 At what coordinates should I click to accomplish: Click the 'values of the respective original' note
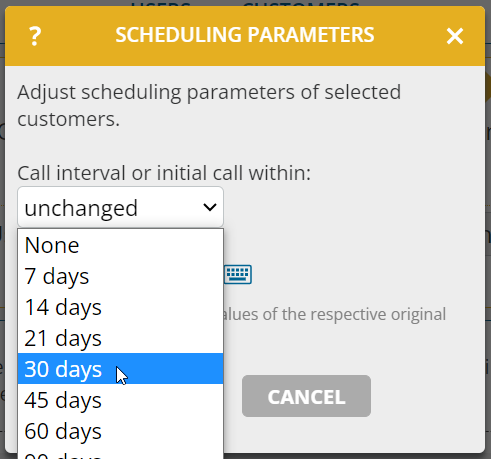tap(335, 314)
